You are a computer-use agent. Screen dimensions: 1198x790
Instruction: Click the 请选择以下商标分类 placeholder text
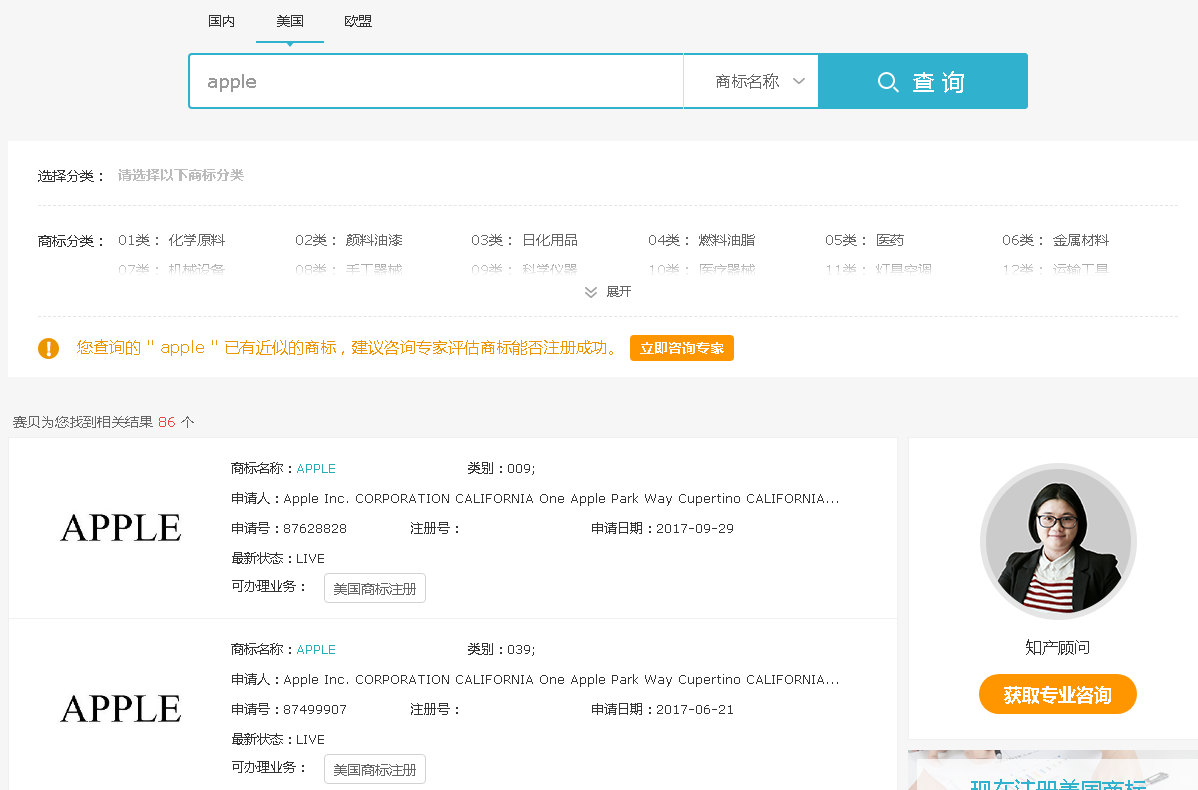point(180,176)
